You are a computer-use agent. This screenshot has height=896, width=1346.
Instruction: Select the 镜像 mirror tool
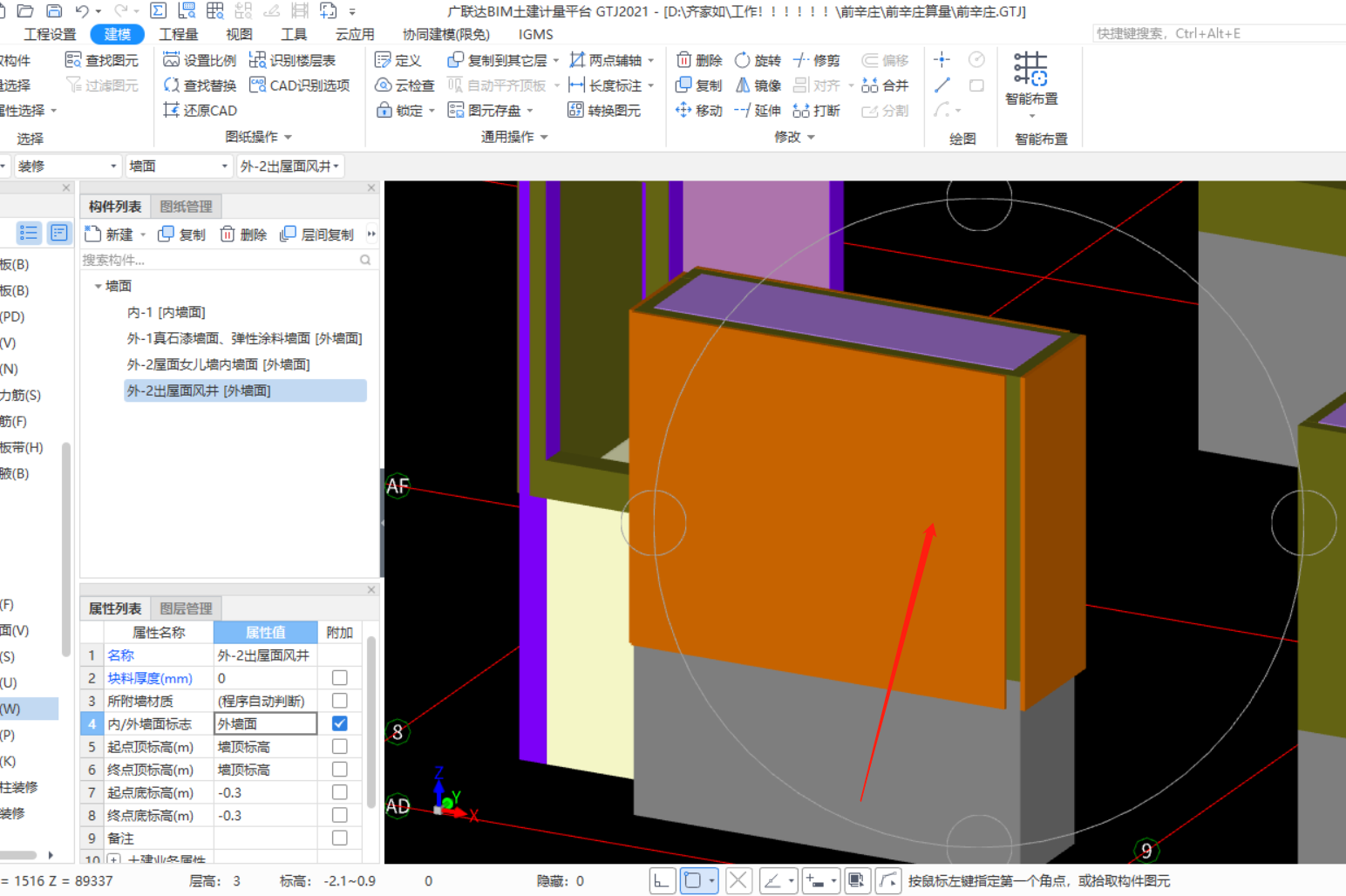click(x=758, y=85)
